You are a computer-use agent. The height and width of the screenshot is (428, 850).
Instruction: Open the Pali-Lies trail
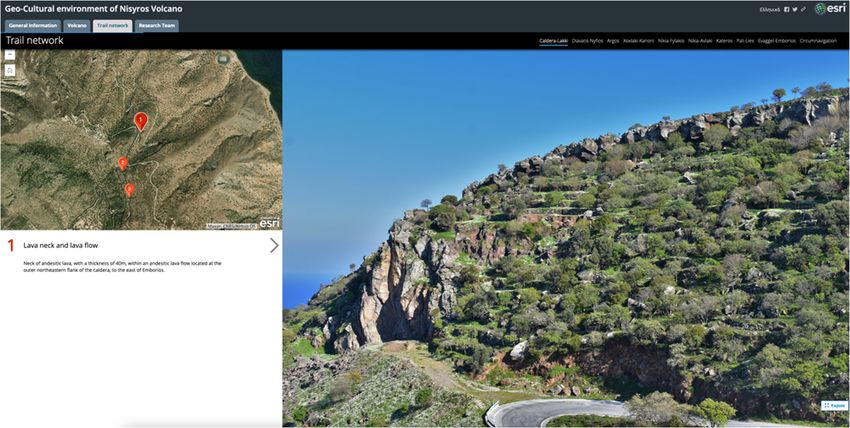click(745, 41)
